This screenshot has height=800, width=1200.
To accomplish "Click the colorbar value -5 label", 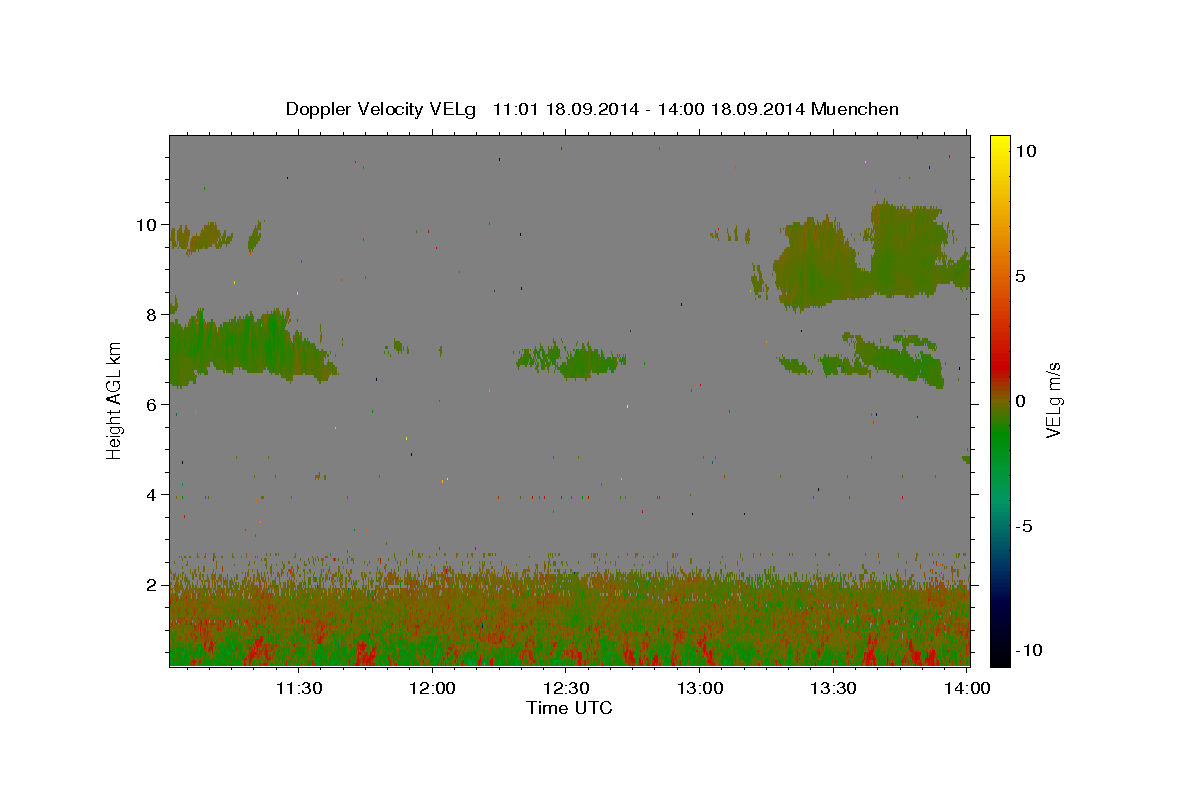I will (x=1023, y=526).
